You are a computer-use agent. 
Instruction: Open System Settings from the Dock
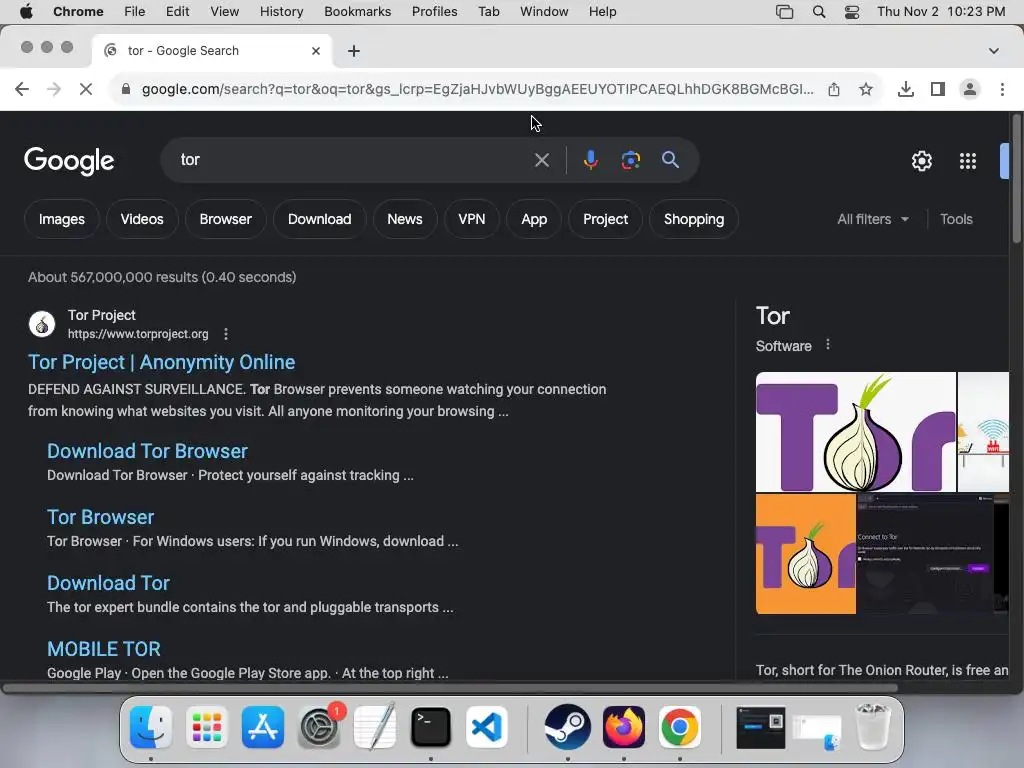(319, 727)
